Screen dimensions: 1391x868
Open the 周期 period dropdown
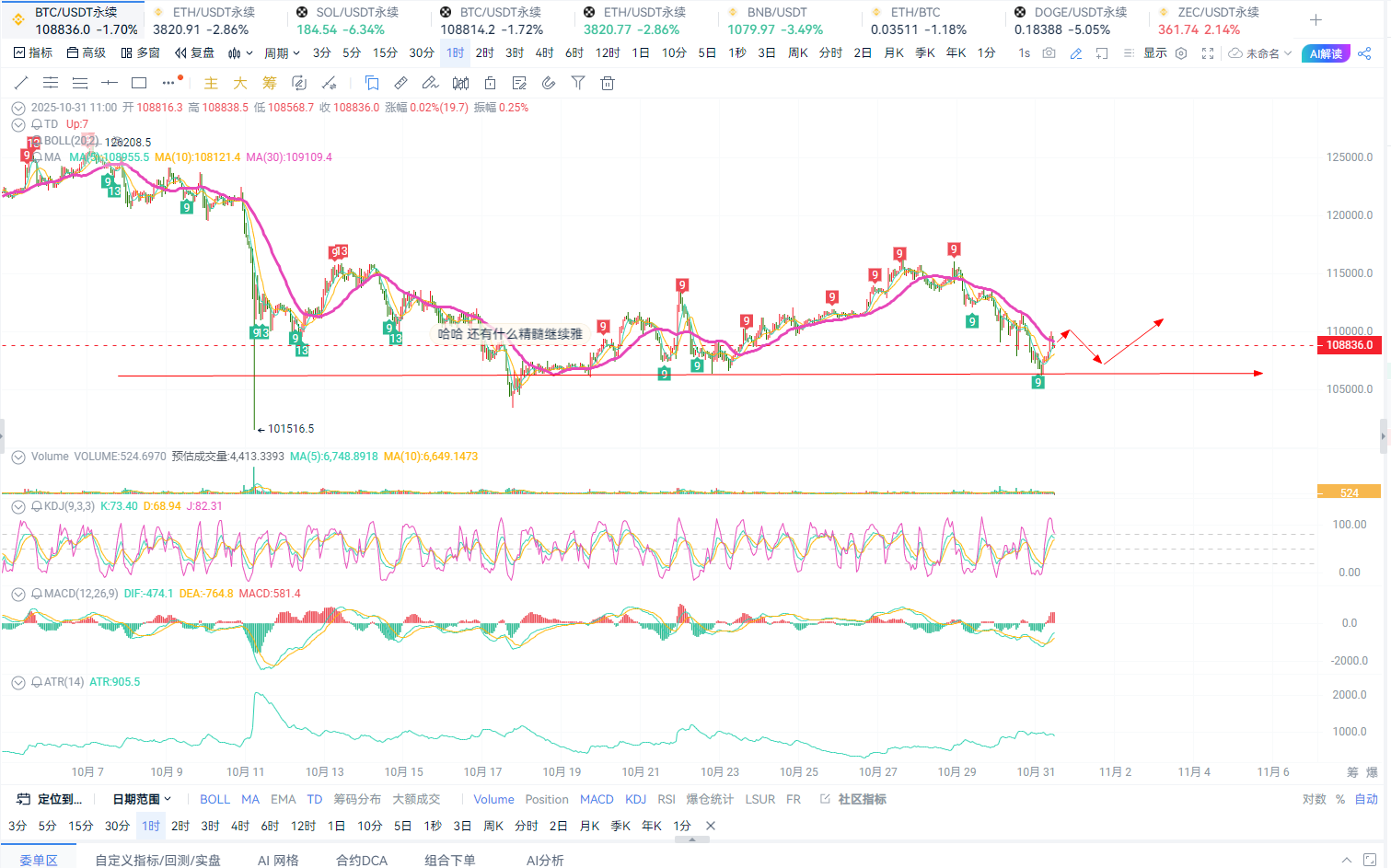[282, 53]
